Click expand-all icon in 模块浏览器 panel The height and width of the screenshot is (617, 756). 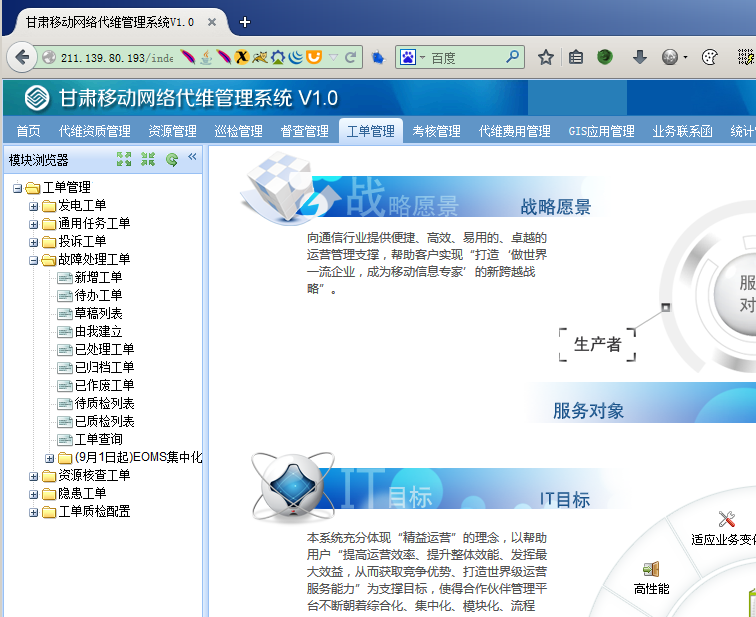(124, 159)
